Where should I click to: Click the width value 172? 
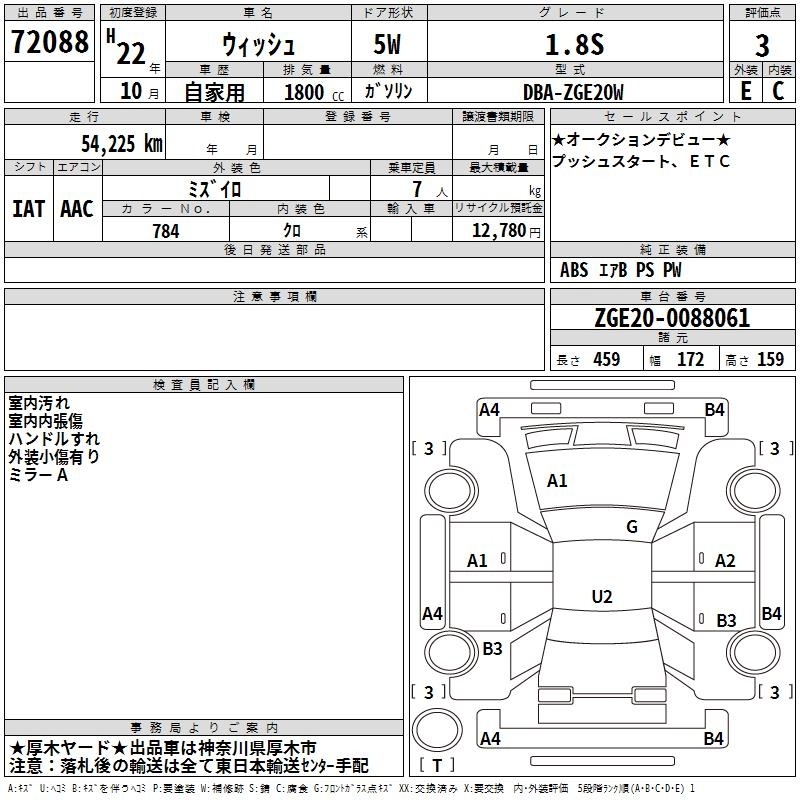[x=690, y=359]
